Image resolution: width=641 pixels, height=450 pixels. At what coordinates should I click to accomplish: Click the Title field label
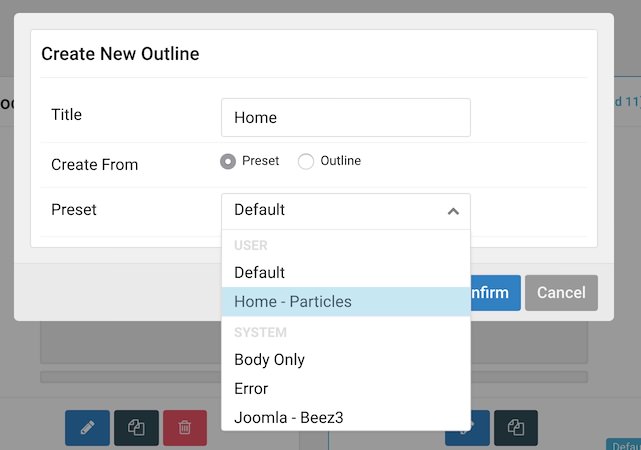pyautogui.click(x=67, y=115)
